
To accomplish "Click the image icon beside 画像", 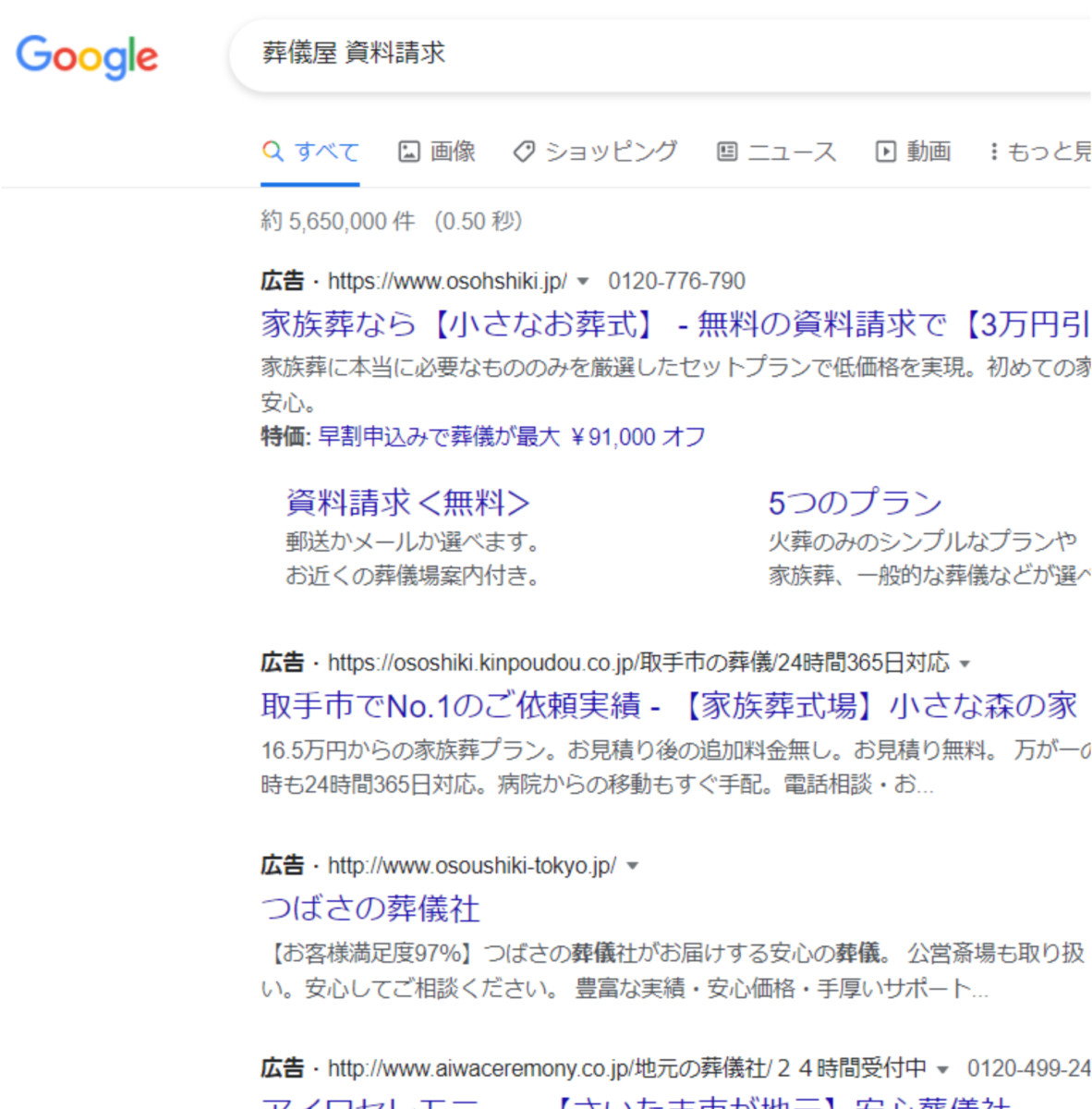I will (408, 152).
